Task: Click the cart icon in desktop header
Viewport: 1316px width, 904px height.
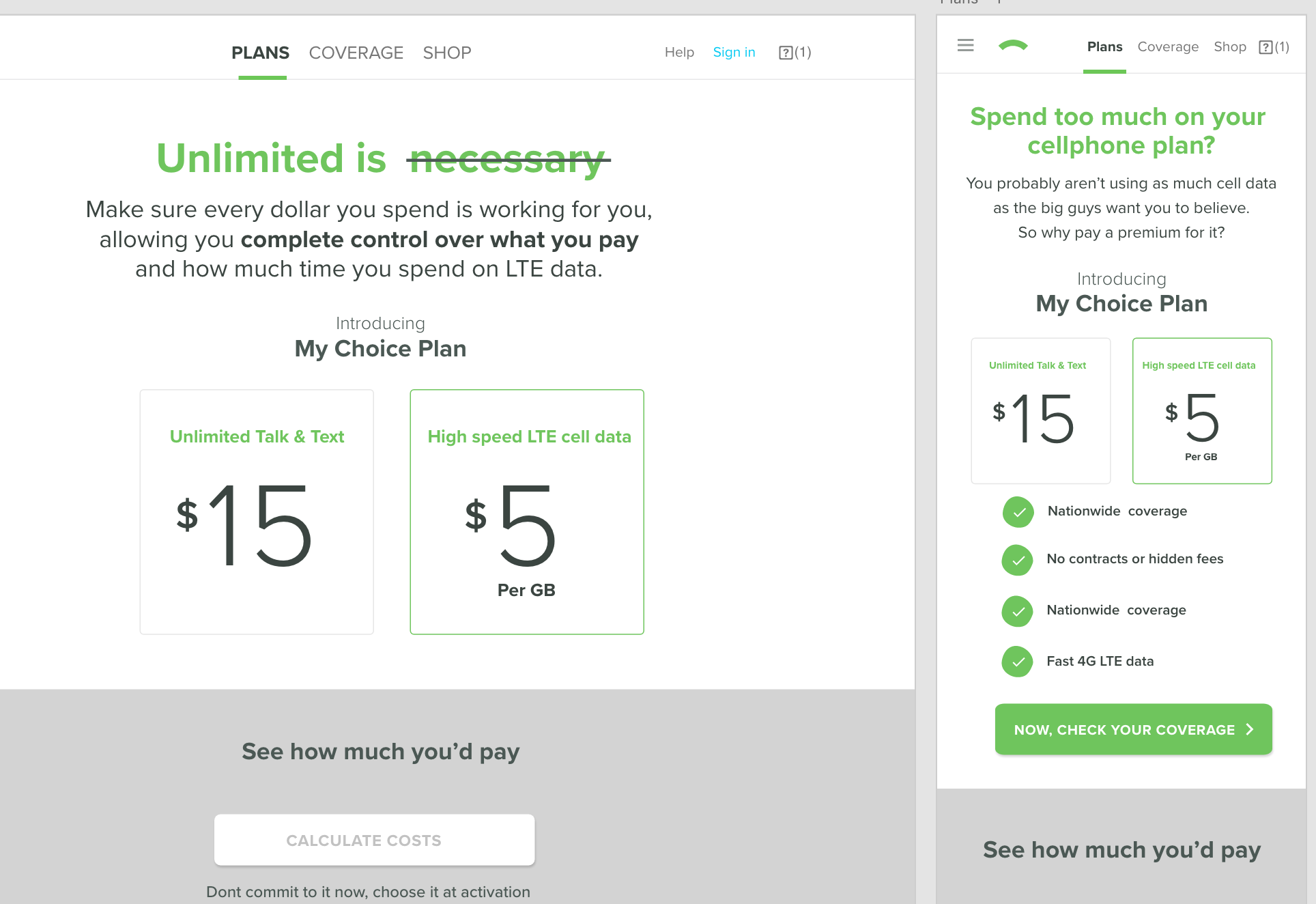Action: click(x=786, y=53)
